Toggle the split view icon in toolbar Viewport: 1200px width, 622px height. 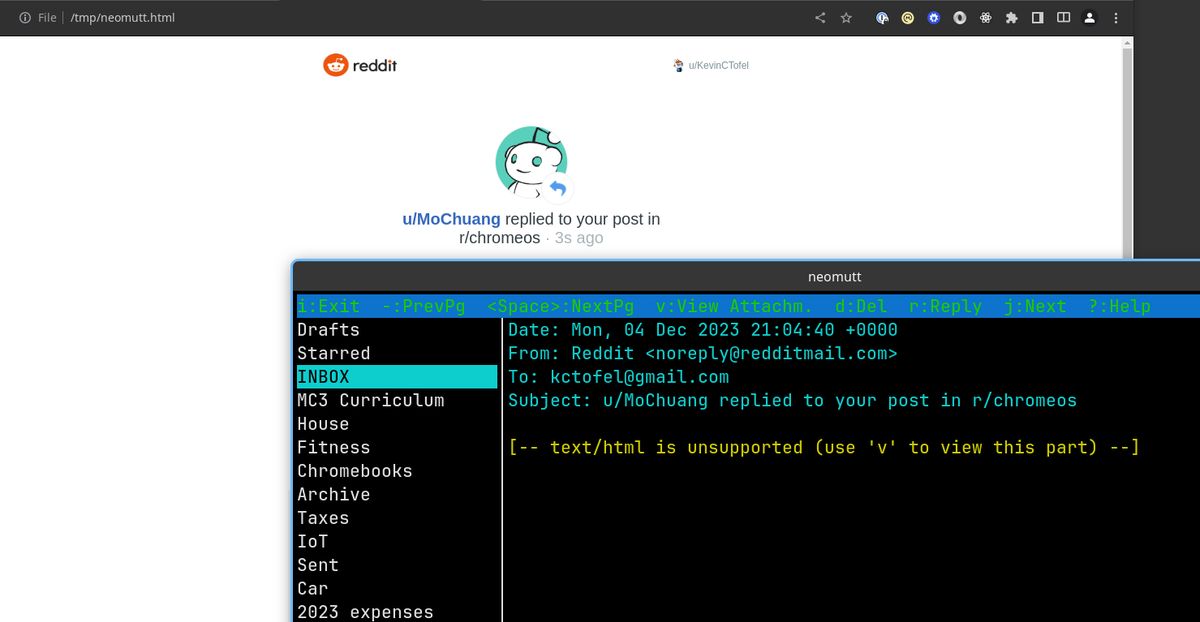pos(1064,18)
